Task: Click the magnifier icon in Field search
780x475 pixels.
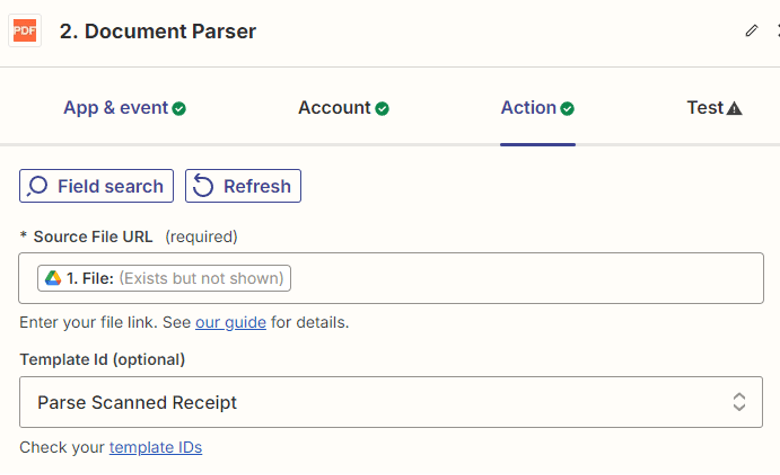Action: 38,186
